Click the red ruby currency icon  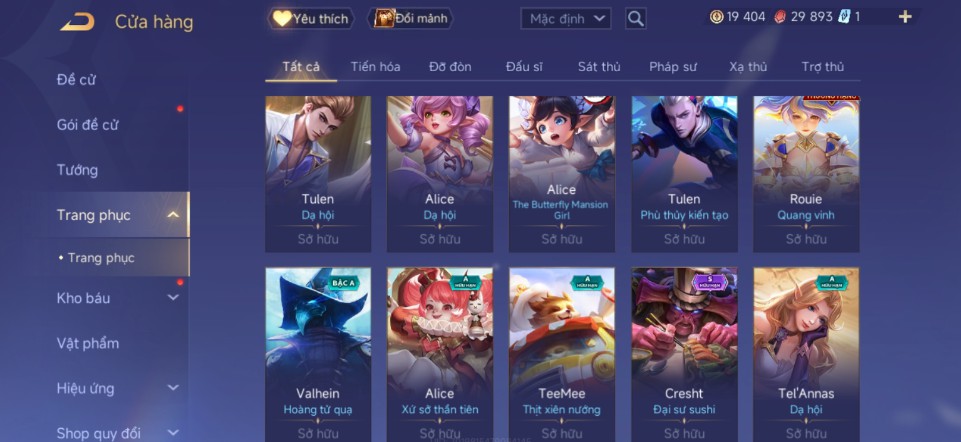click(780, 17)
